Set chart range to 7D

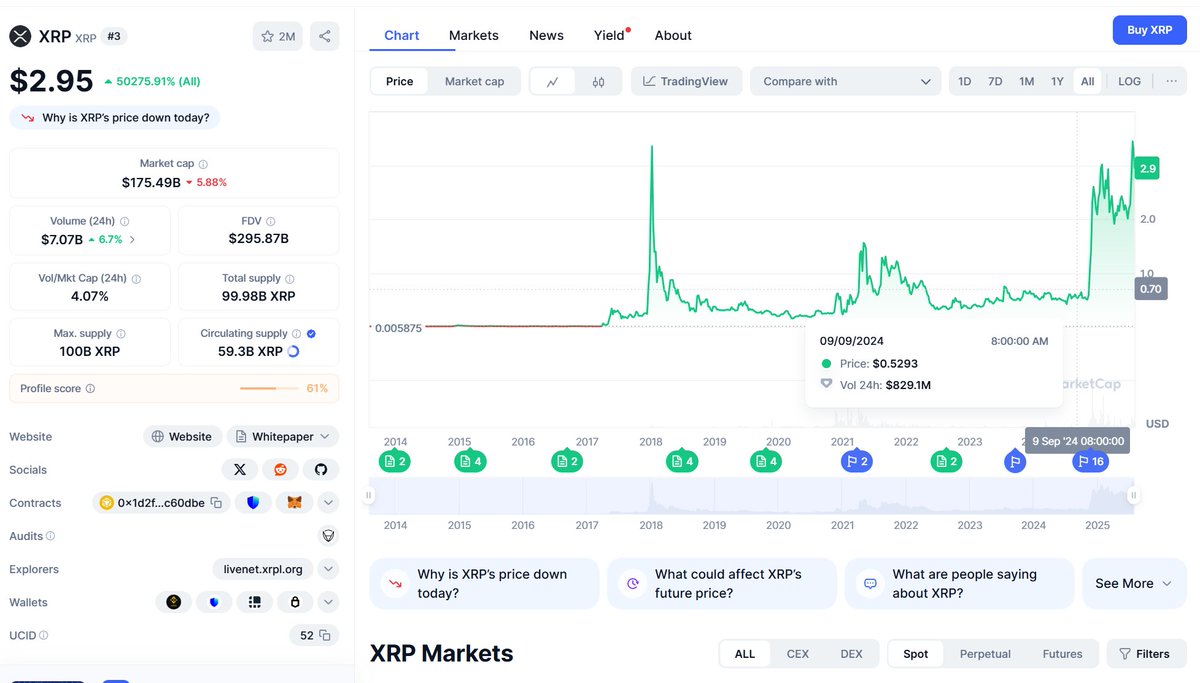click(995, 82)
